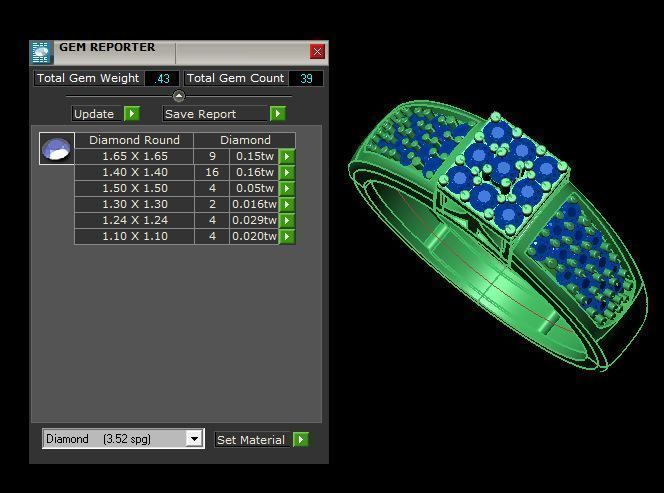Click the Diamond material column header
The height and width of the screenshot is (493, 664).
pos(245,140)
